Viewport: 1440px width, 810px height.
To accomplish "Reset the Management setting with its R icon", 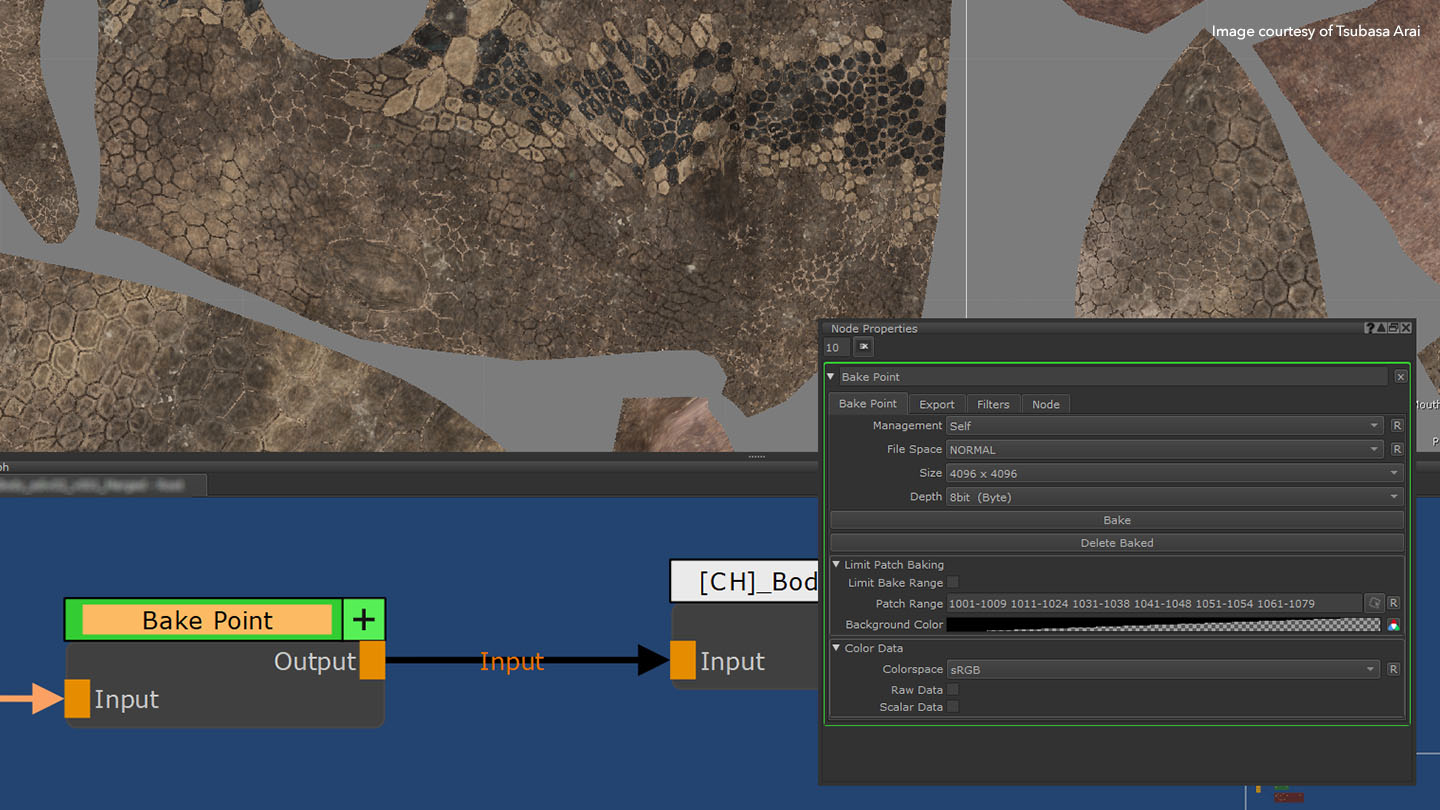I will point(1397,426).
